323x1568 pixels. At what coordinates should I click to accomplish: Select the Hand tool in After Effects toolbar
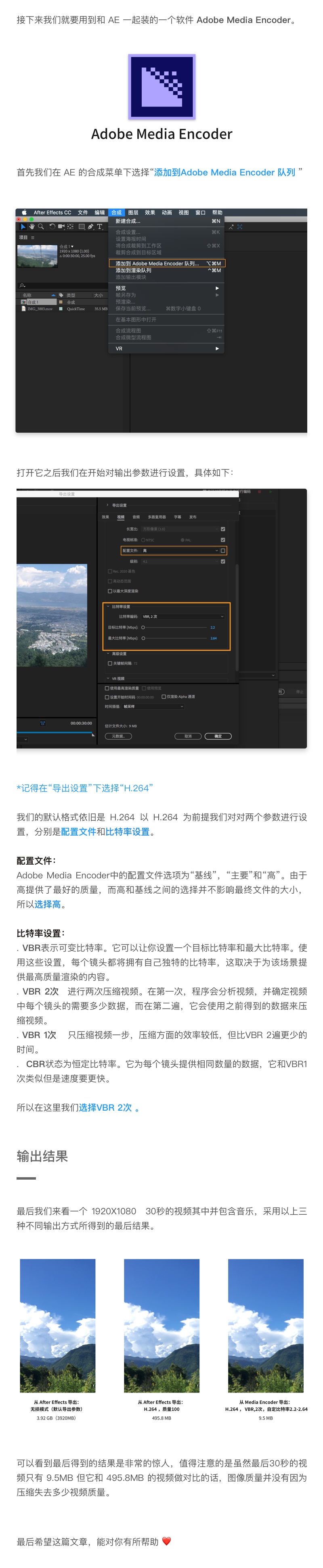(x=31, y=226)
